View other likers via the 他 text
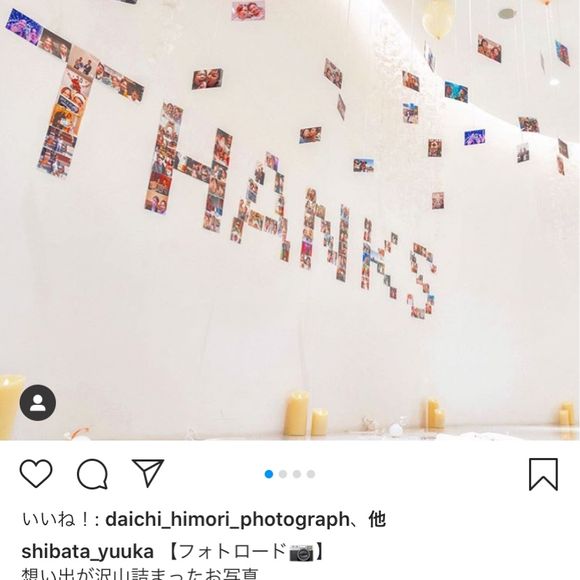Viewport: 580px width, 580px height. tap(377, 519)
